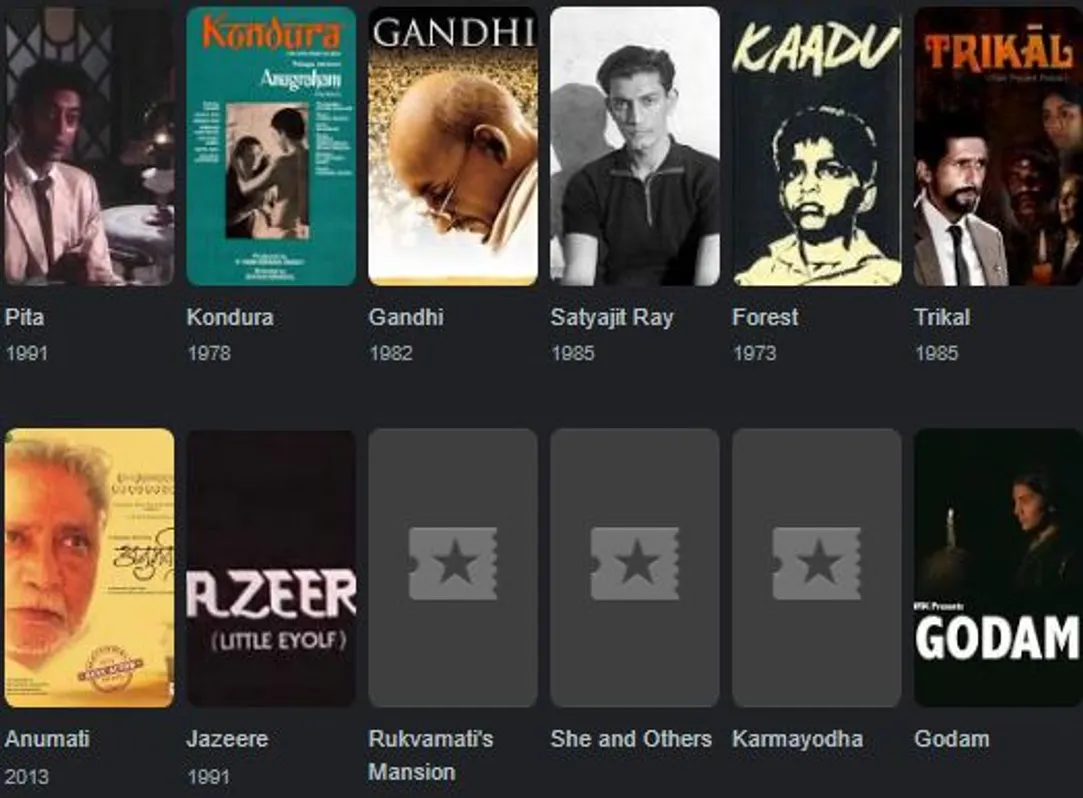Open the Pita title link
1083x798 pixels.
(25, 317)
